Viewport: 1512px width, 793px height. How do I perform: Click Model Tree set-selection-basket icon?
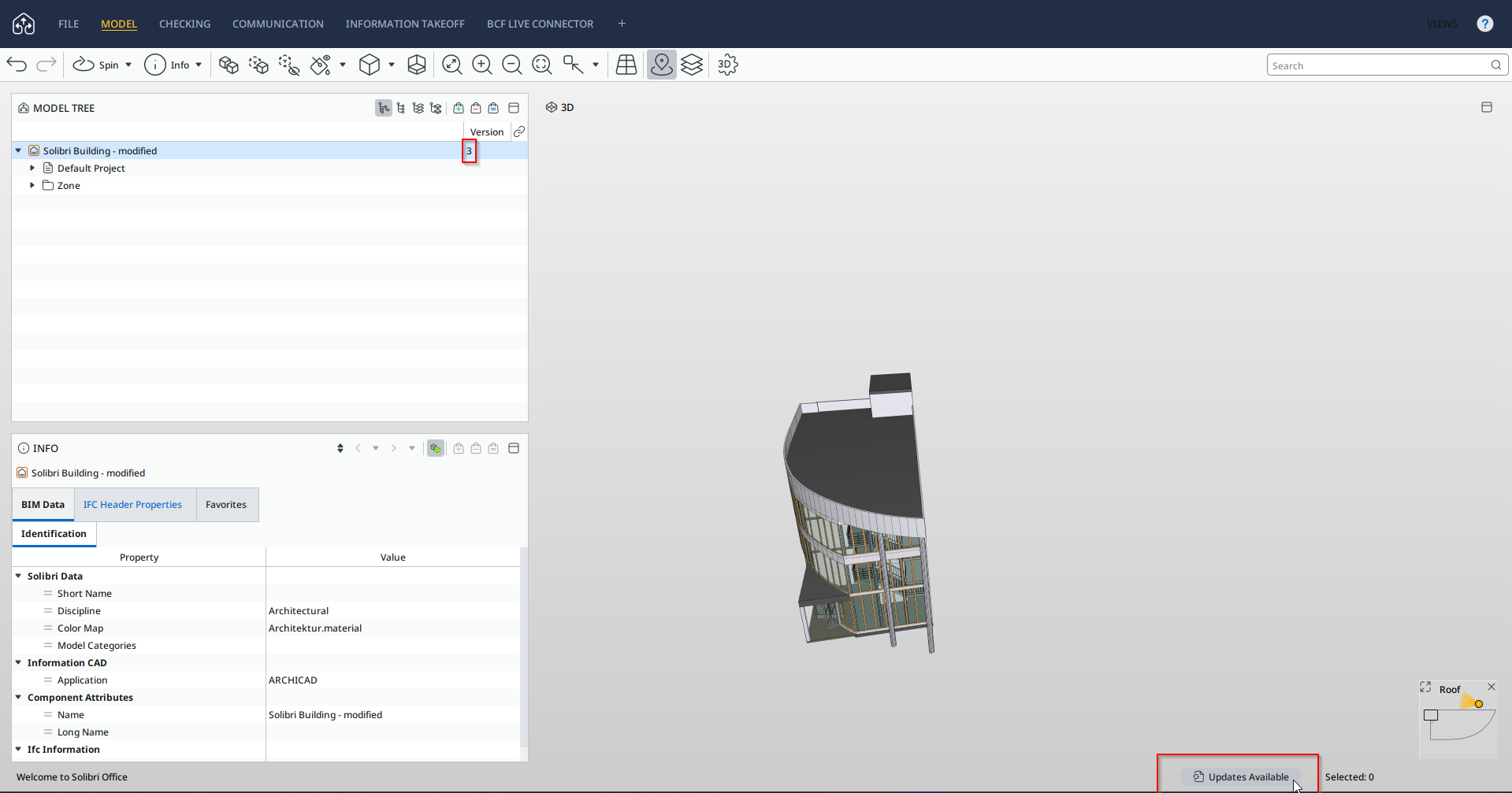click(493, 108)
